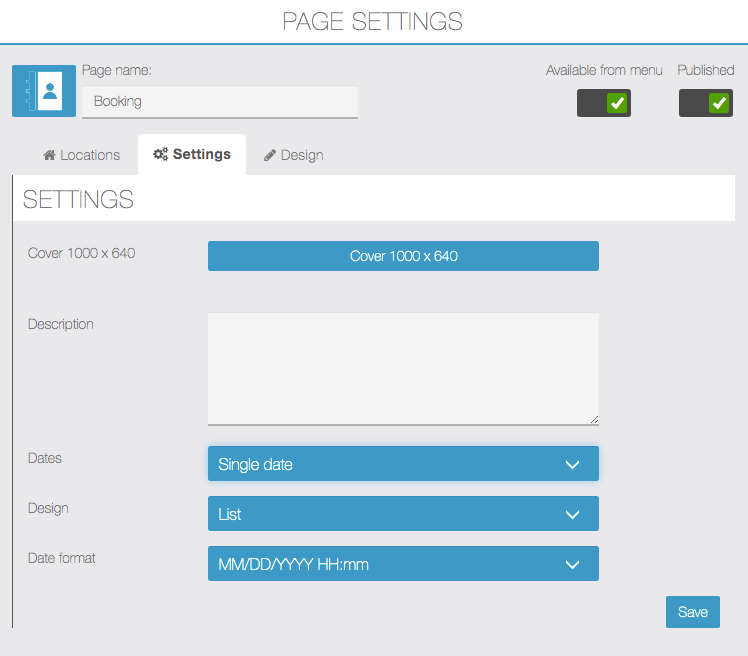Open the Design dropdown showing List
748x656 pixels.
tap(403, 513)
